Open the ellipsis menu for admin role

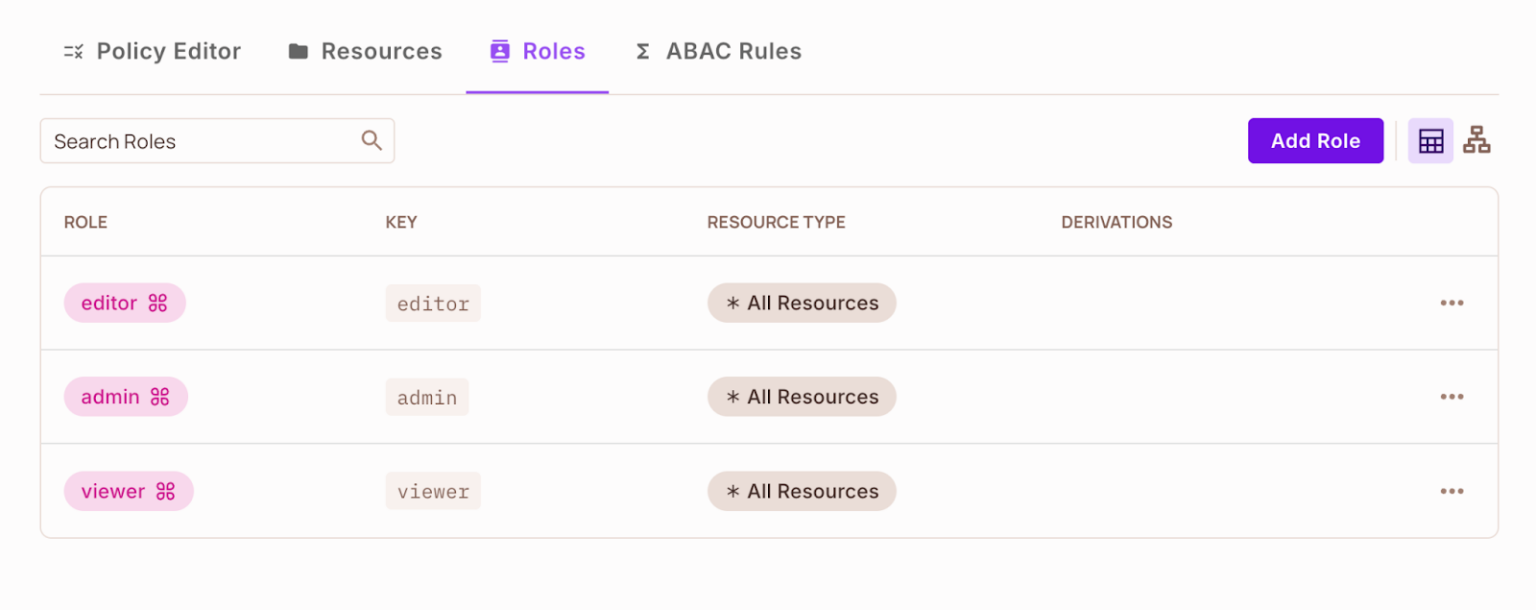pyautogui.click(x=1452, y=396)
